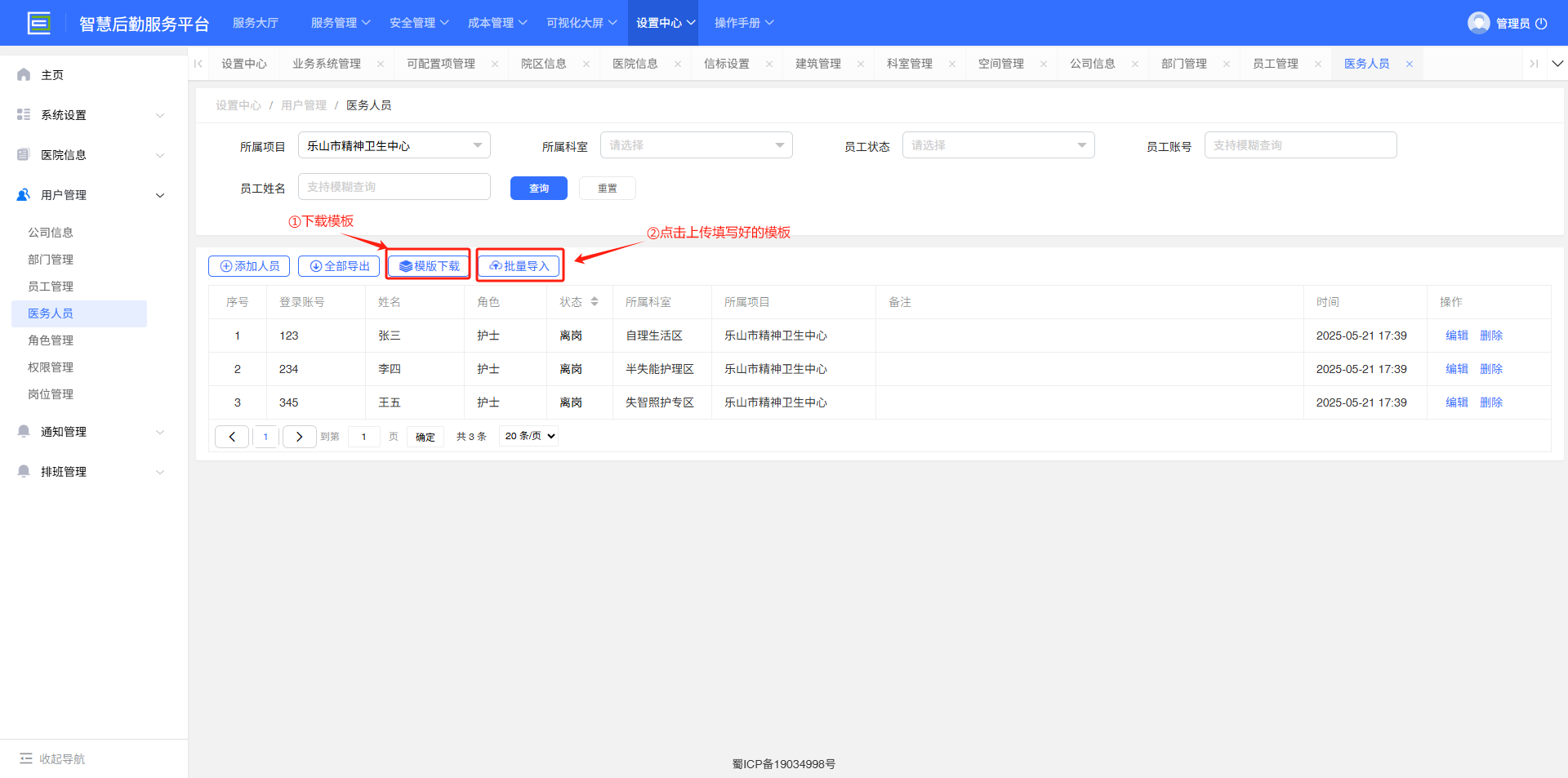The image size is (1568, 778).
Task: Click 批量导入 bulk import button
Action: pos(519,266)
